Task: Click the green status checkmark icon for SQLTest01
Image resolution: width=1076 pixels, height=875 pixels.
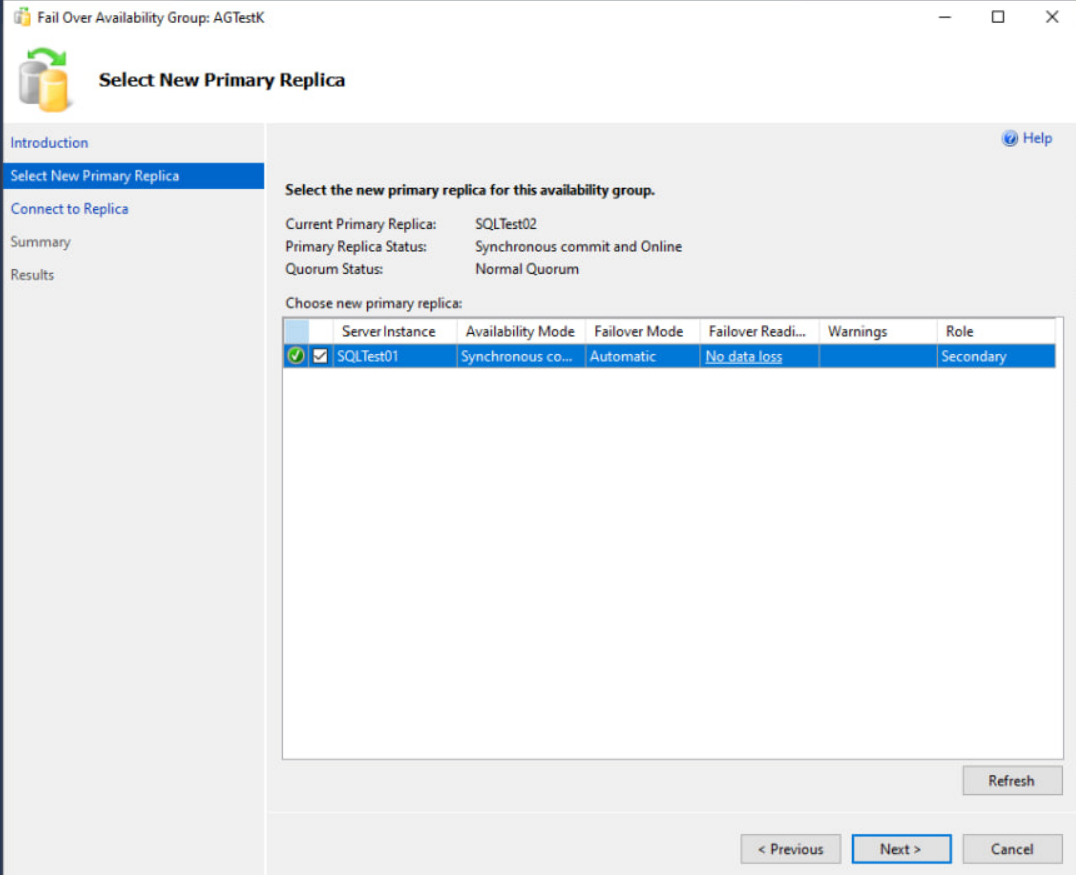Action: 296,356
